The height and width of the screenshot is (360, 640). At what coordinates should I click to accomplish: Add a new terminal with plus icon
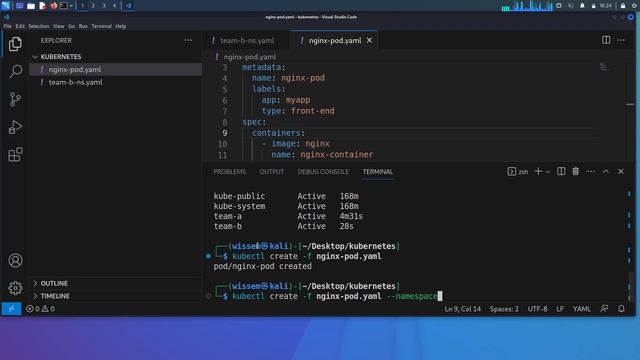538,172
